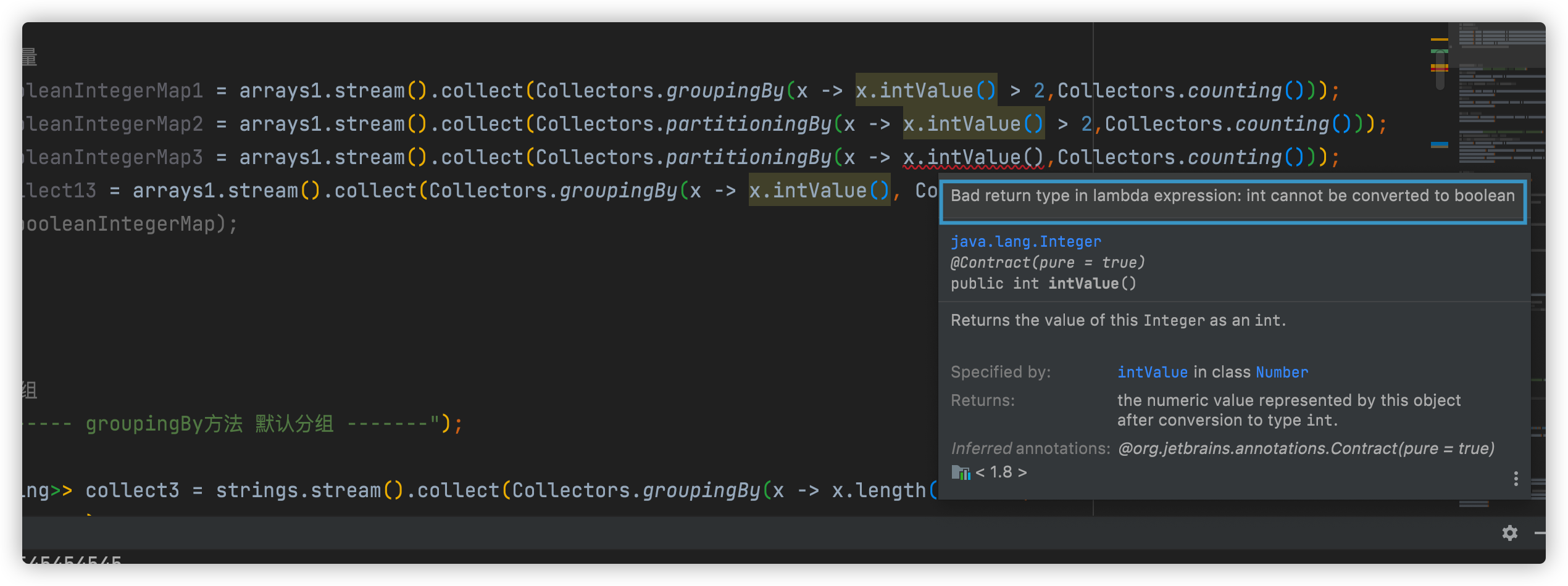Click the code minimap viewport at the top right
Viewport: 1568px width, 586px height.
[x=1497, y=45]
